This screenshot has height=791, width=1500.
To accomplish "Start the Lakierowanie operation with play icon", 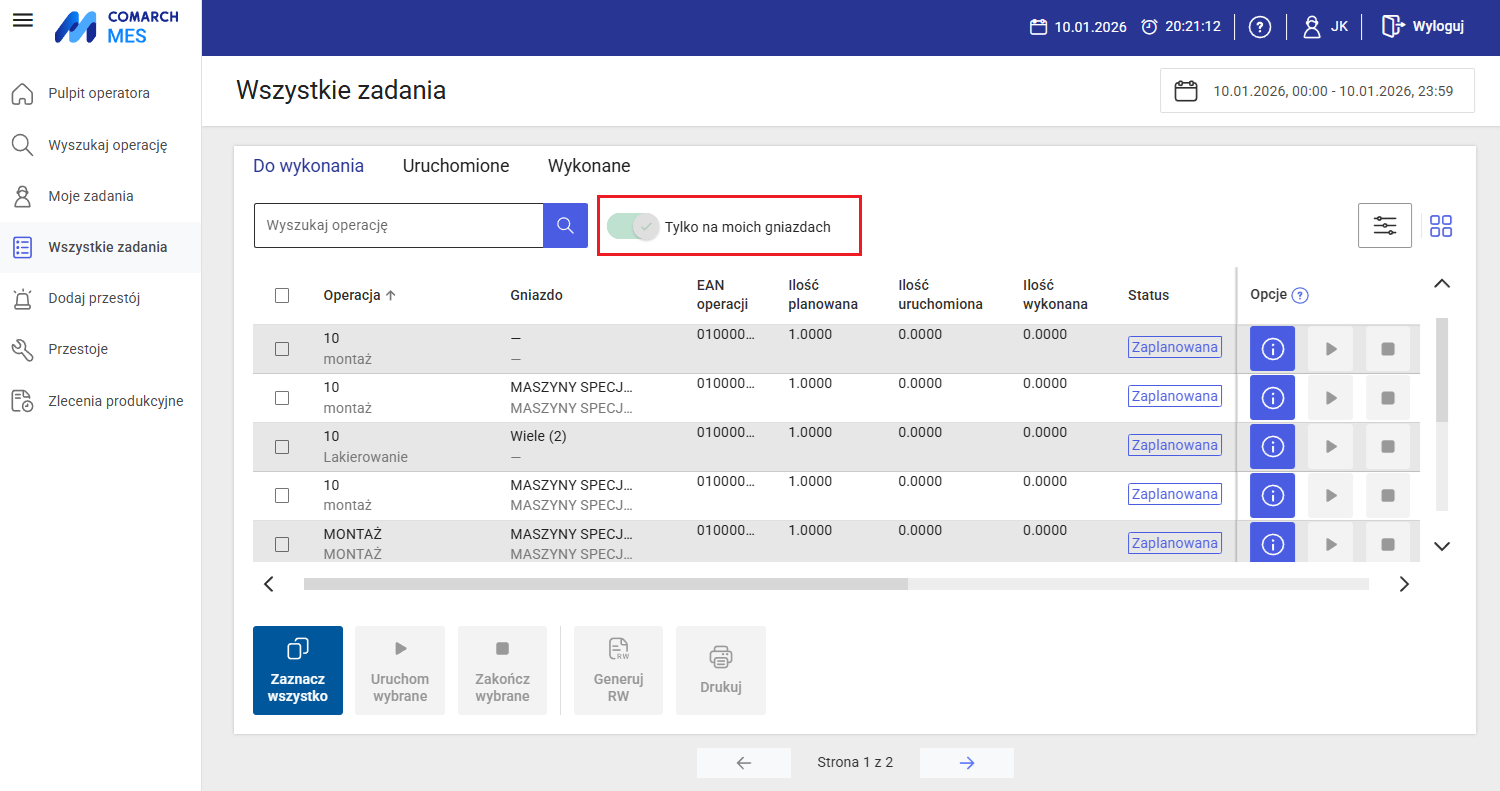I will [x=1331, y=447].
